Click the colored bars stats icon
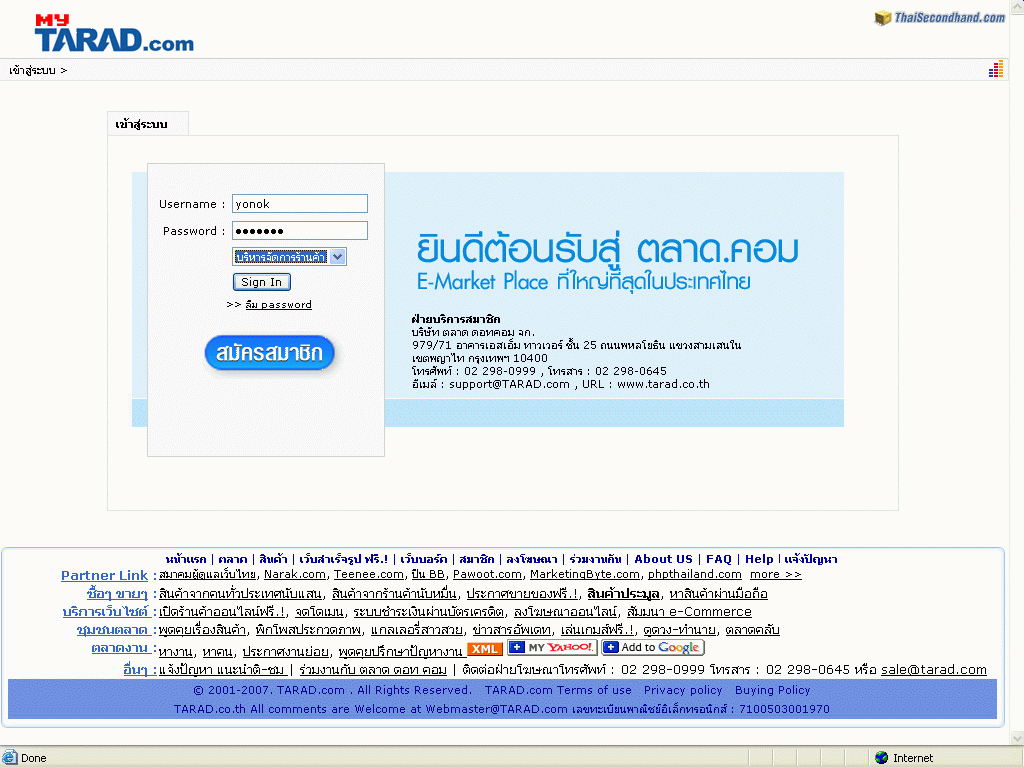The height and width of the screenshot is (768, 1024). coord(995,69)
